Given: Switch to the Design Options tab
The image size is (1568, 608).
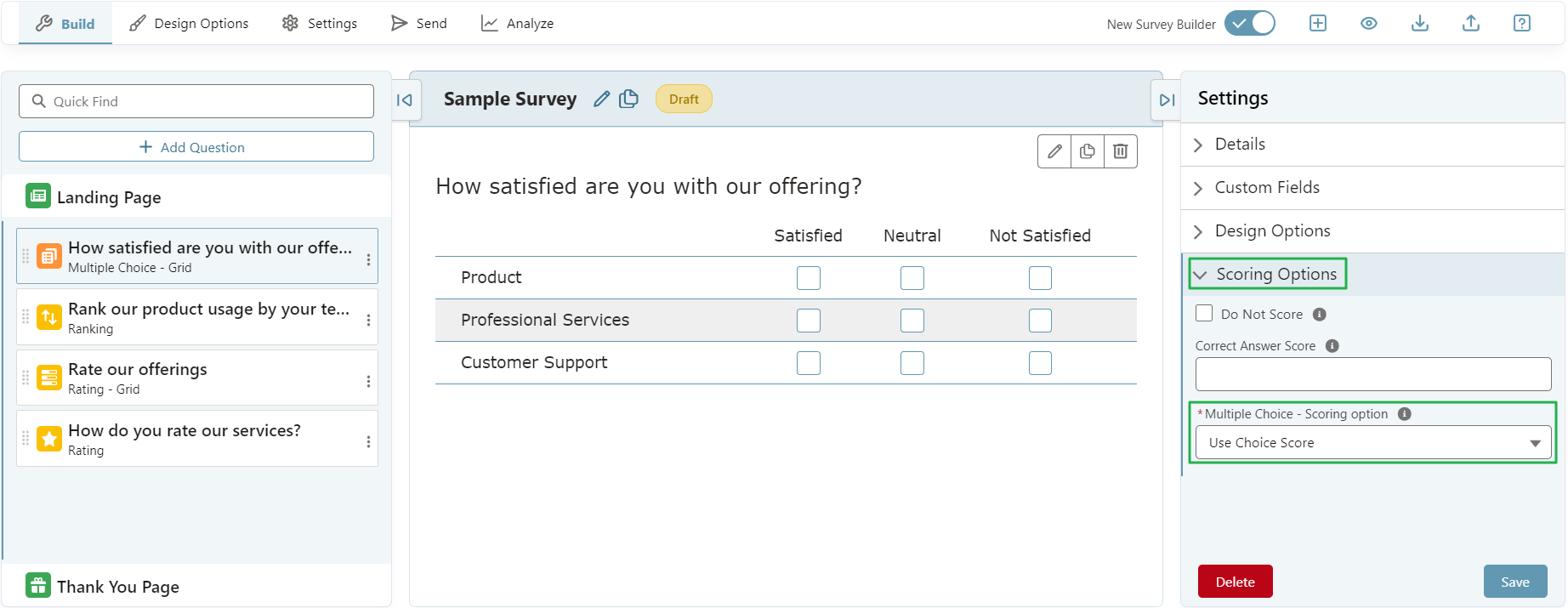Looking at the screenshot, I should pos(189,24).
